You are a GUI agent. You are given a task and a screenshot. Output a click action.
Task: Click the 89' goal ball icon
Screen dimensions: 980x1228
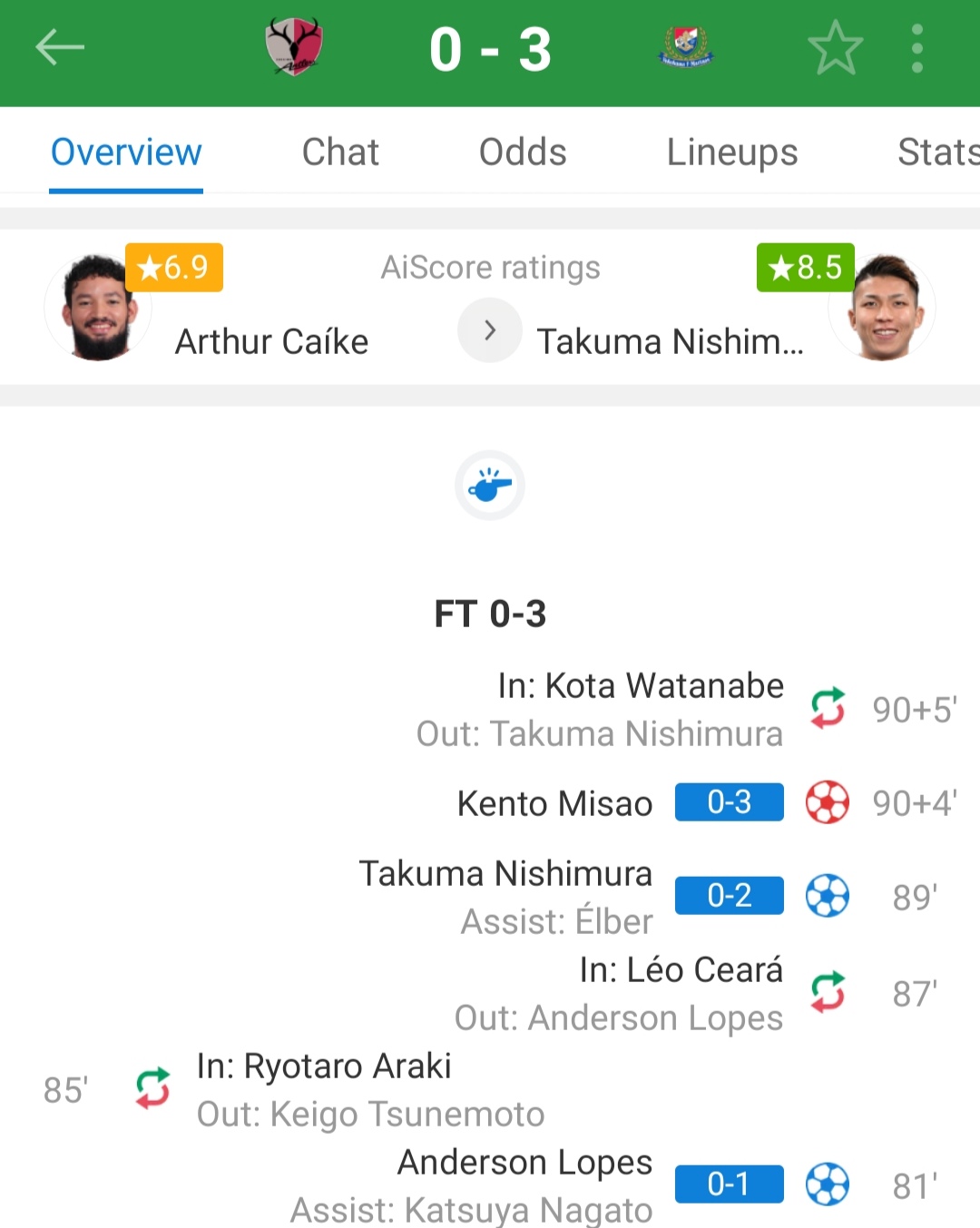click(x=828, y=897)
